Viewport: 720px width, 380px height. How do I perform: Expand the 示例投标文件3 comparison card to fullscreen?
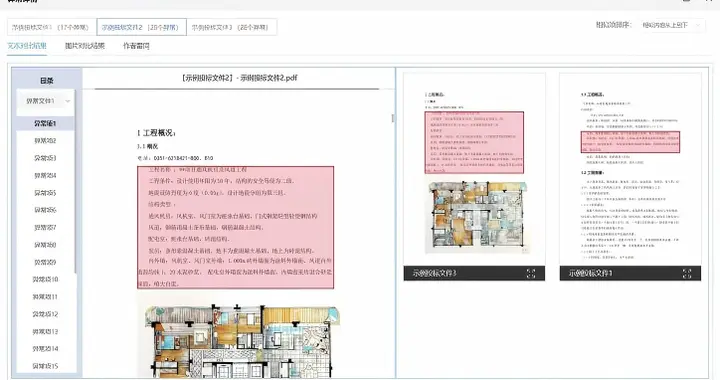click(x=531, y=274)
